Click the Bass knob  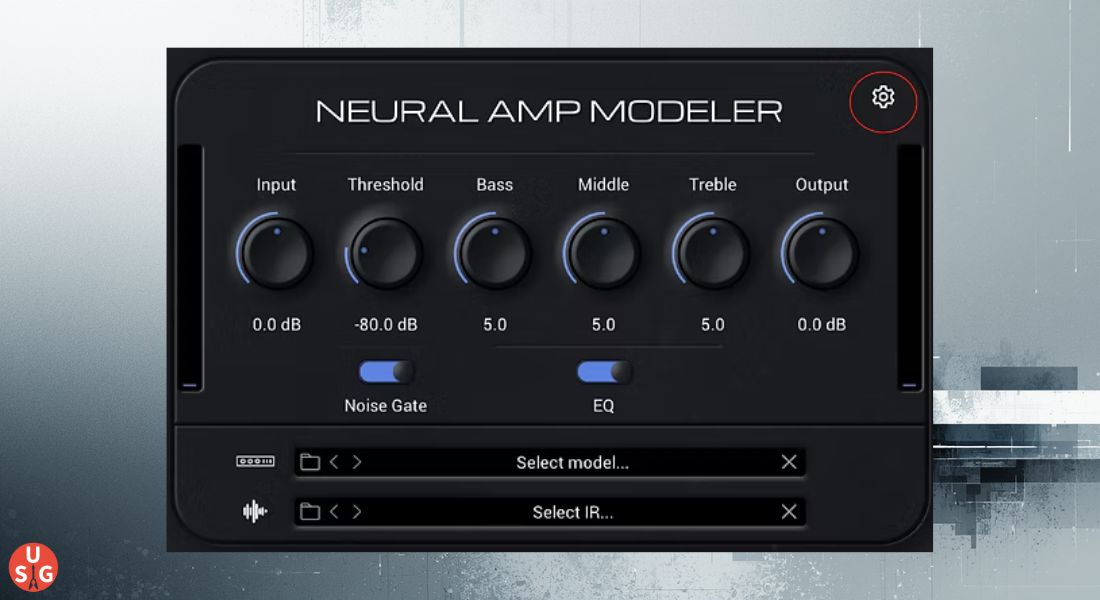coord(495,253)
